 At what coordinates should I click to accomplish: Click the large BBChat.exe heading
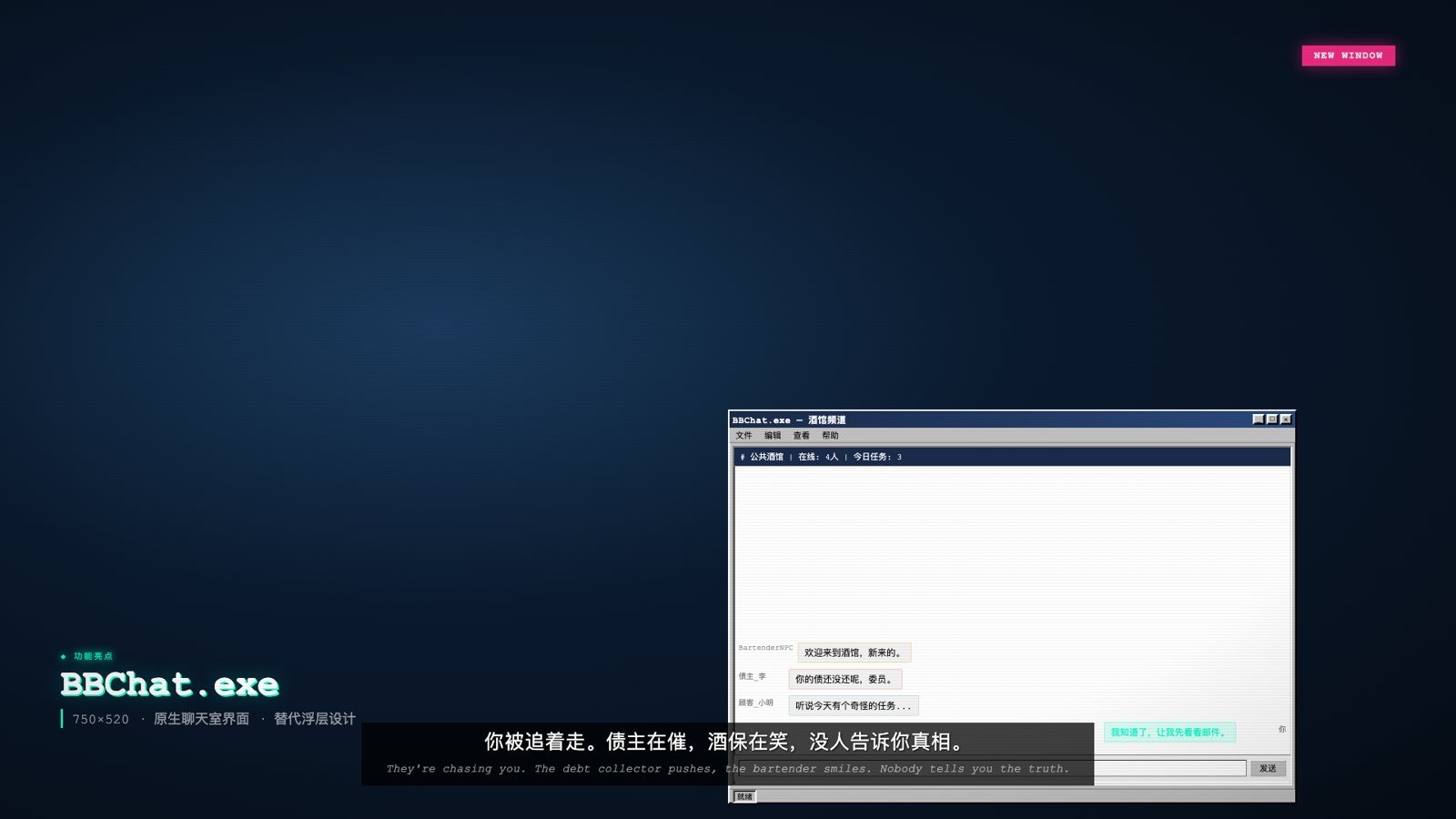pos(169,684)
